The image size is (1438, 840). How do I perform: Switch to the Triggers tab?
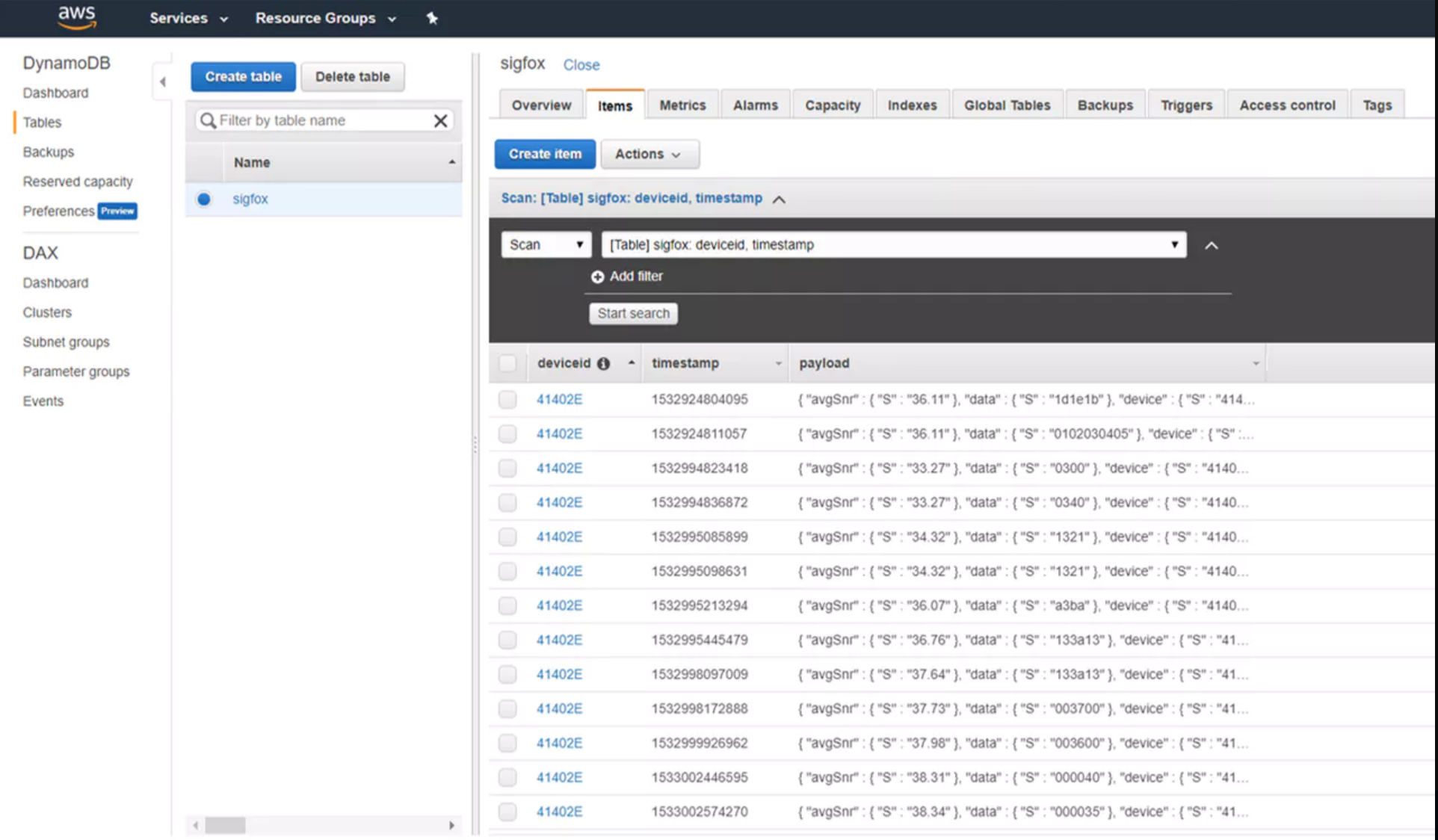click(1186, 105)
